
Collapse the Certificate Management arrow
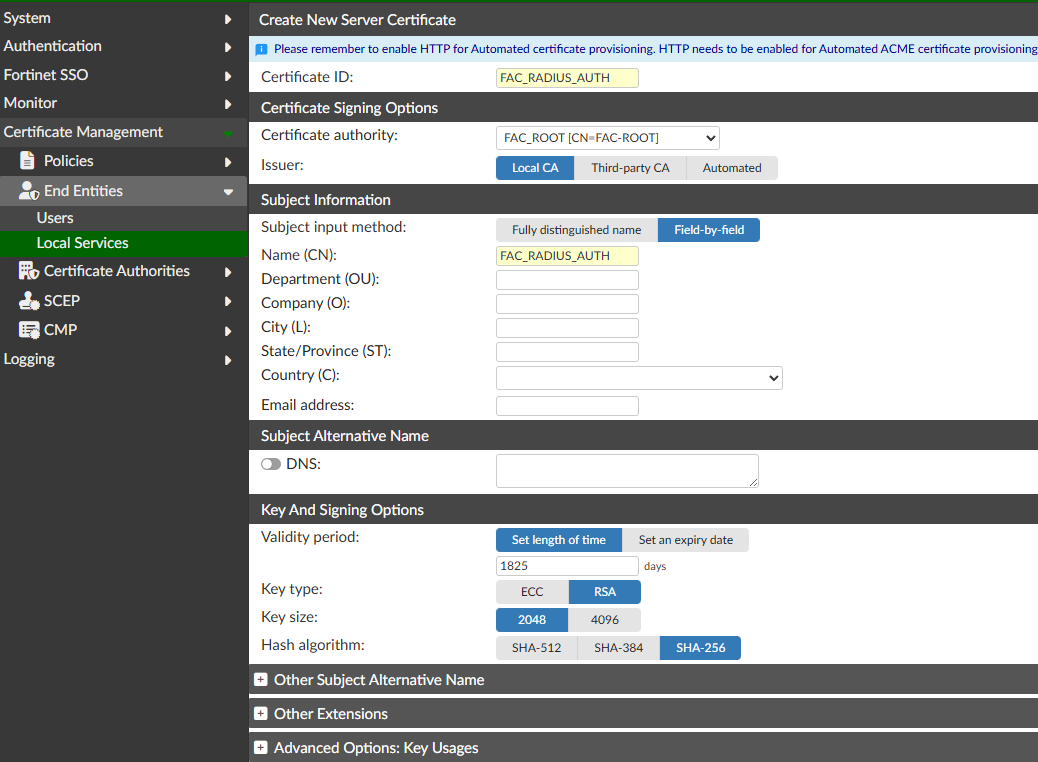point(228,133)
